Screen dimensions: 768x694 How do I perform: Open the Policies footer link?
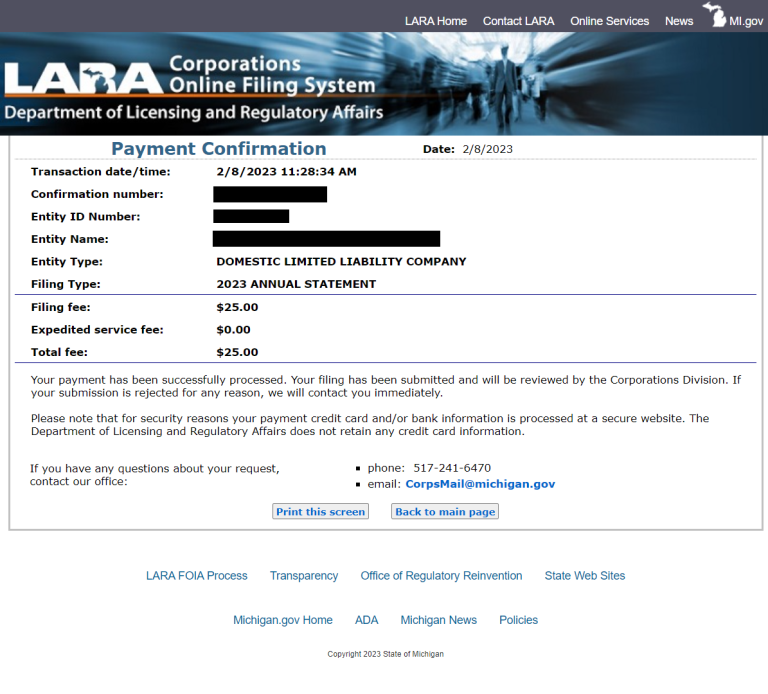coord(518,620)
